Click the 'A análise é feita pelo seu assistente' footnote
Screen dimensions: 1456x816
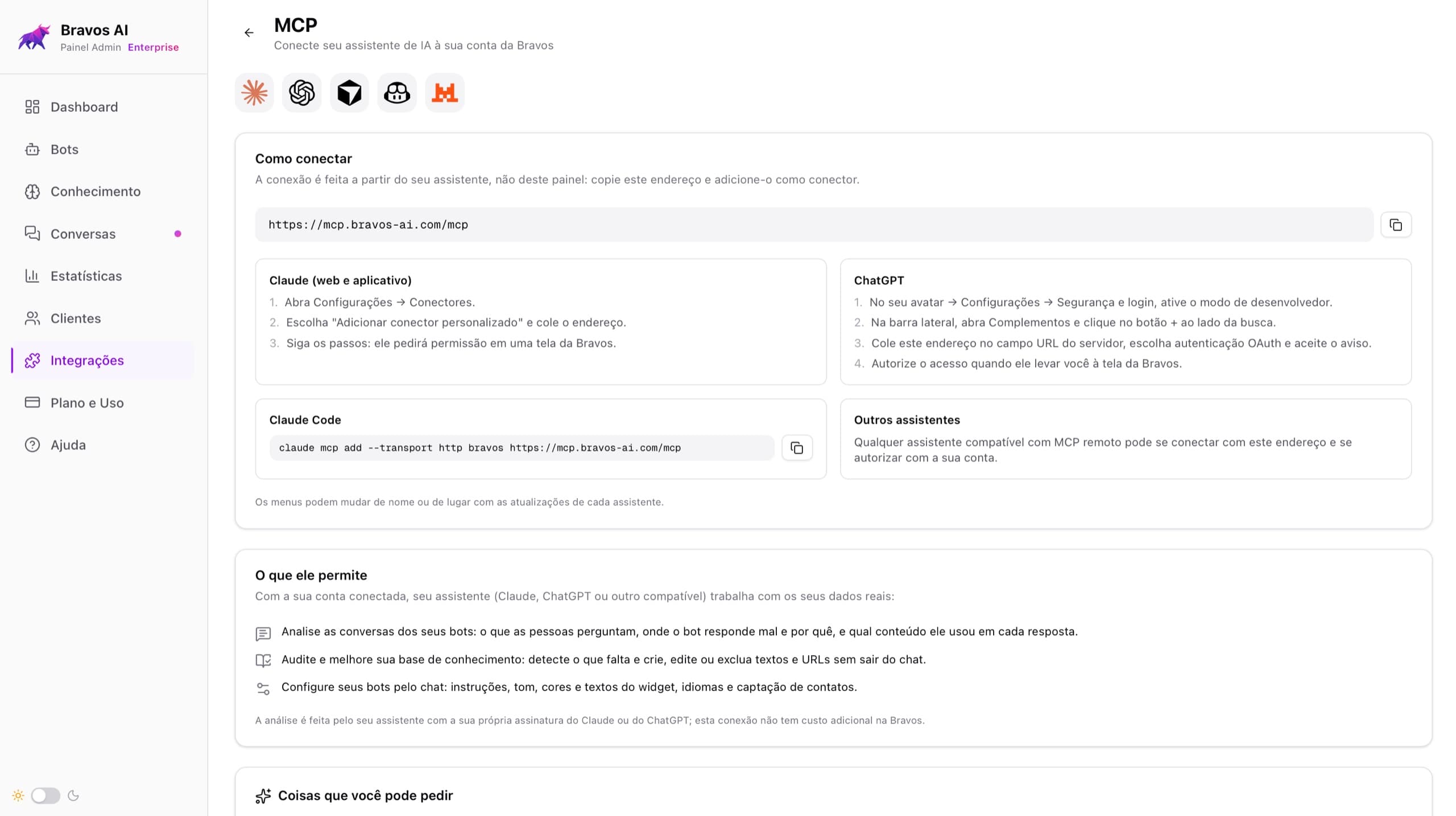[x=590, y=720]
